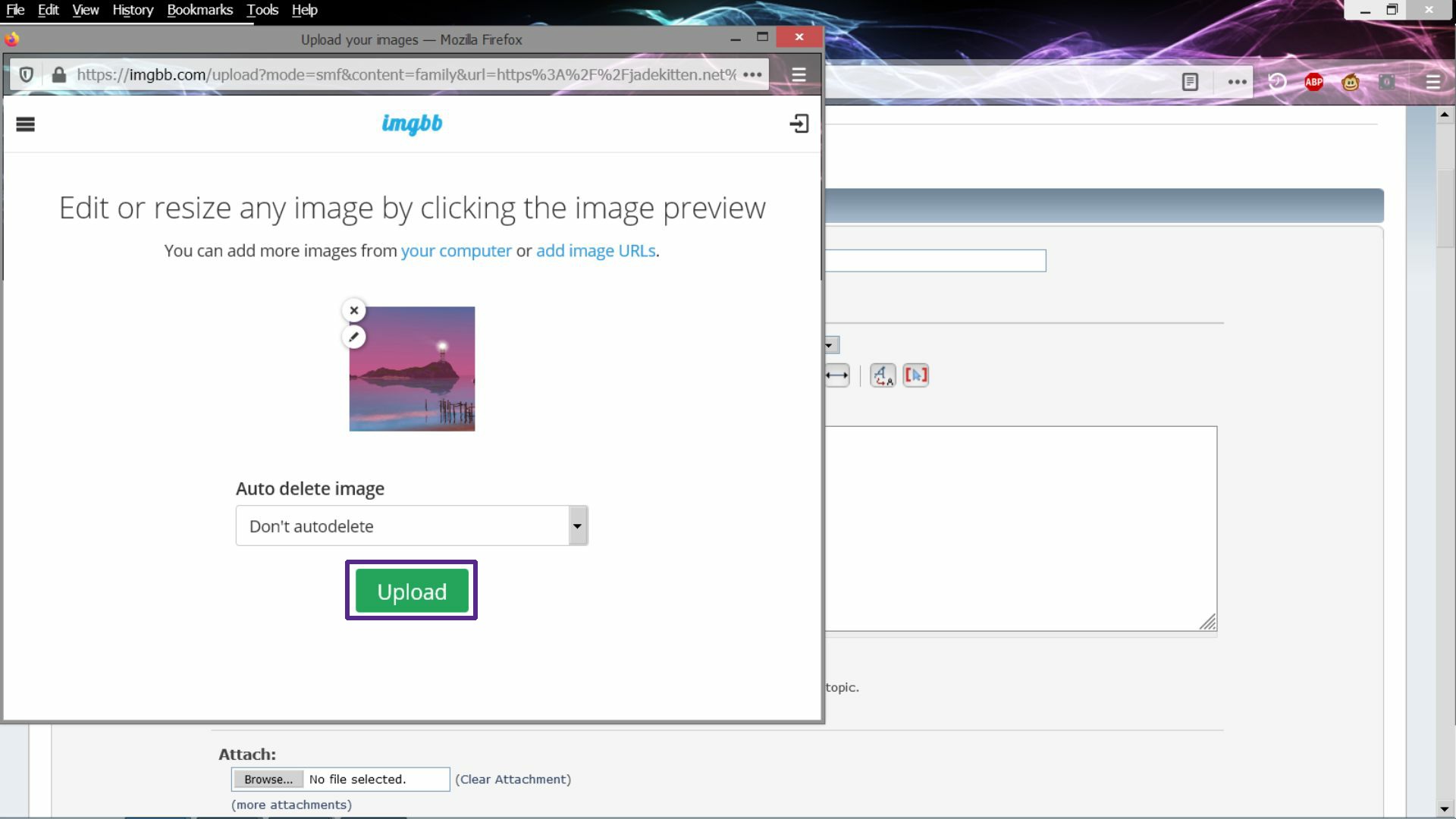Open the Tools menu

(262, 10)
